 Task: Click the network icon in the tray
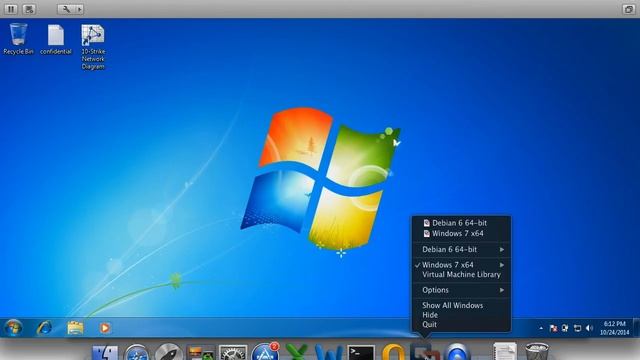[577, 328]
